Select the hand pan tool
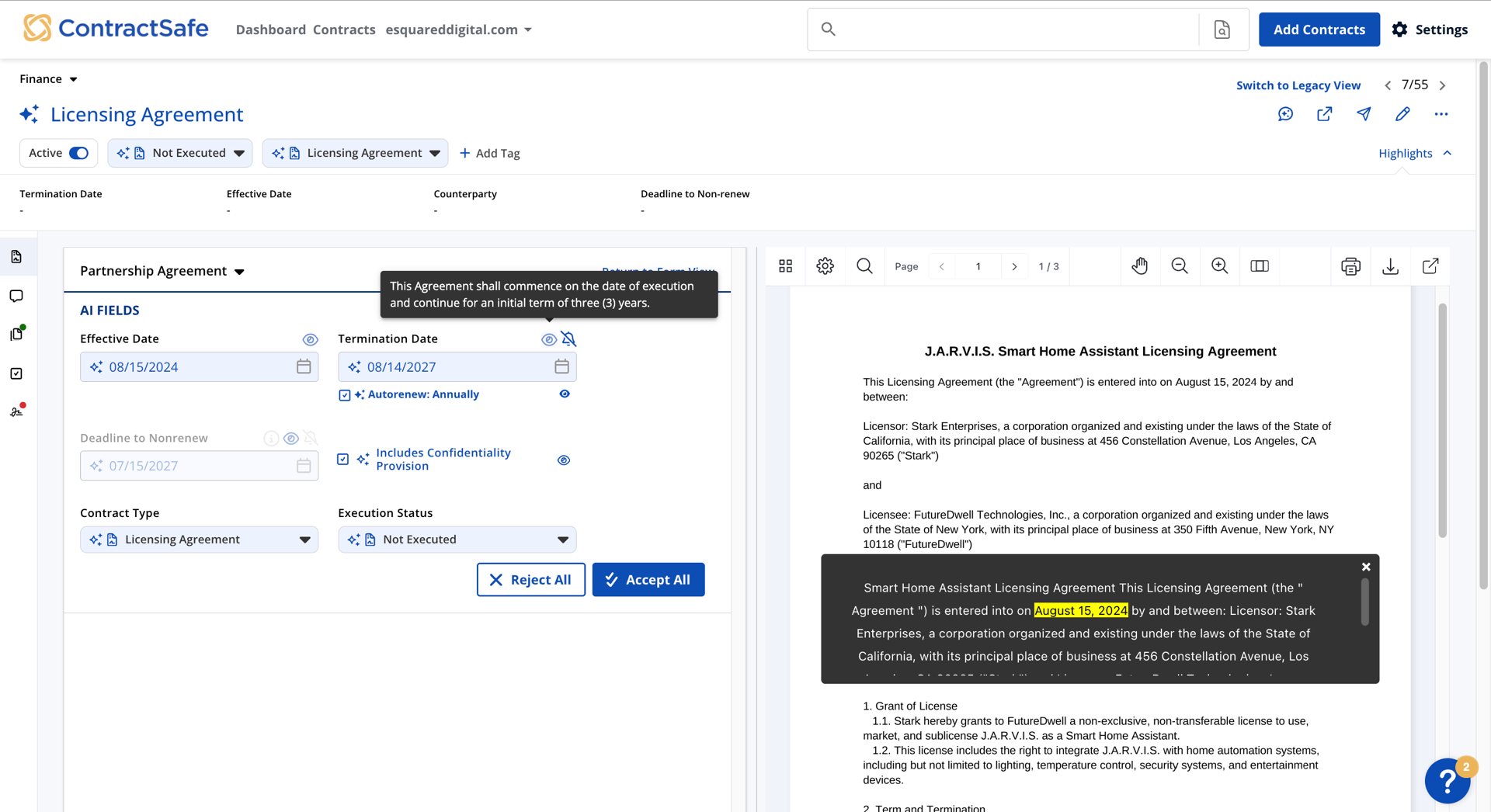Viewport: 1491px width, 812px height. pos(1139,266)
